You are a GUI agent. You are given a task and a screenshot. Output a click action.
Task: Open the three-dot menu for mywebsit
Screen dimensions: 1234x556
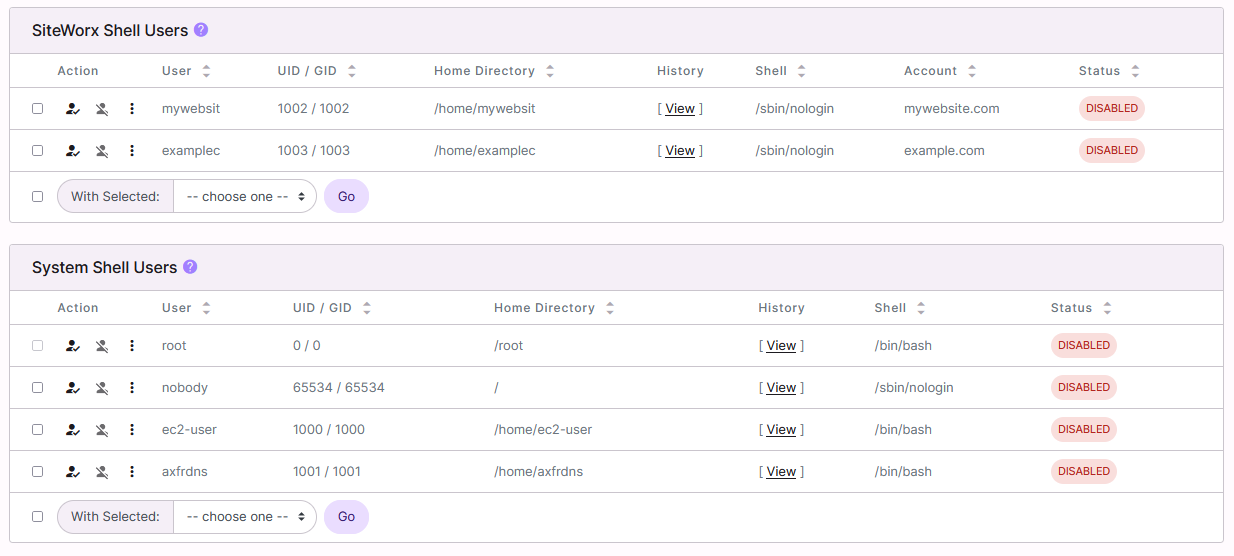tap(132, 109)
